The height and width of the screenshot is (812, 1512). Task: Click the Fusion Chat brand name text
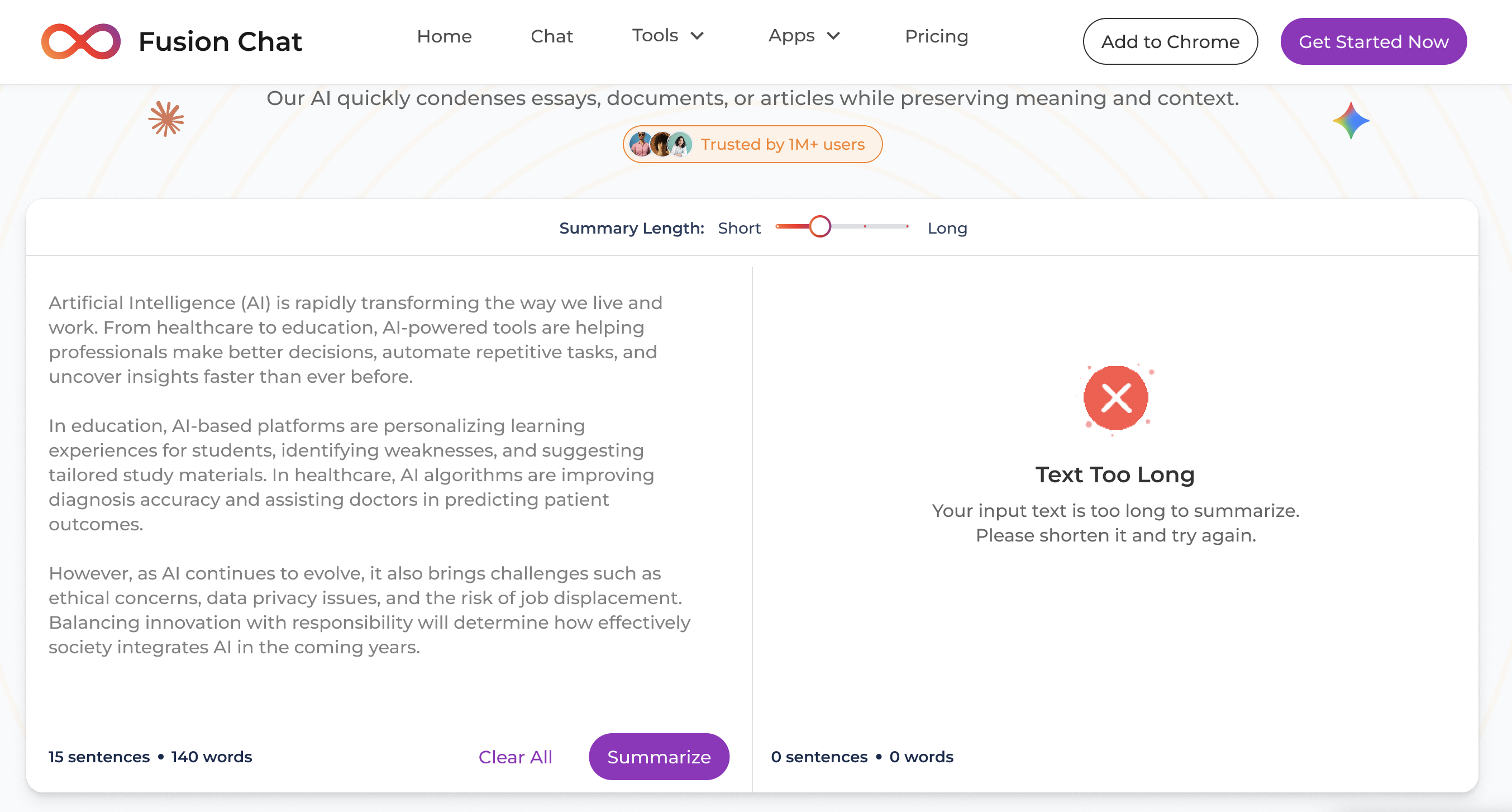coord(220,42)
